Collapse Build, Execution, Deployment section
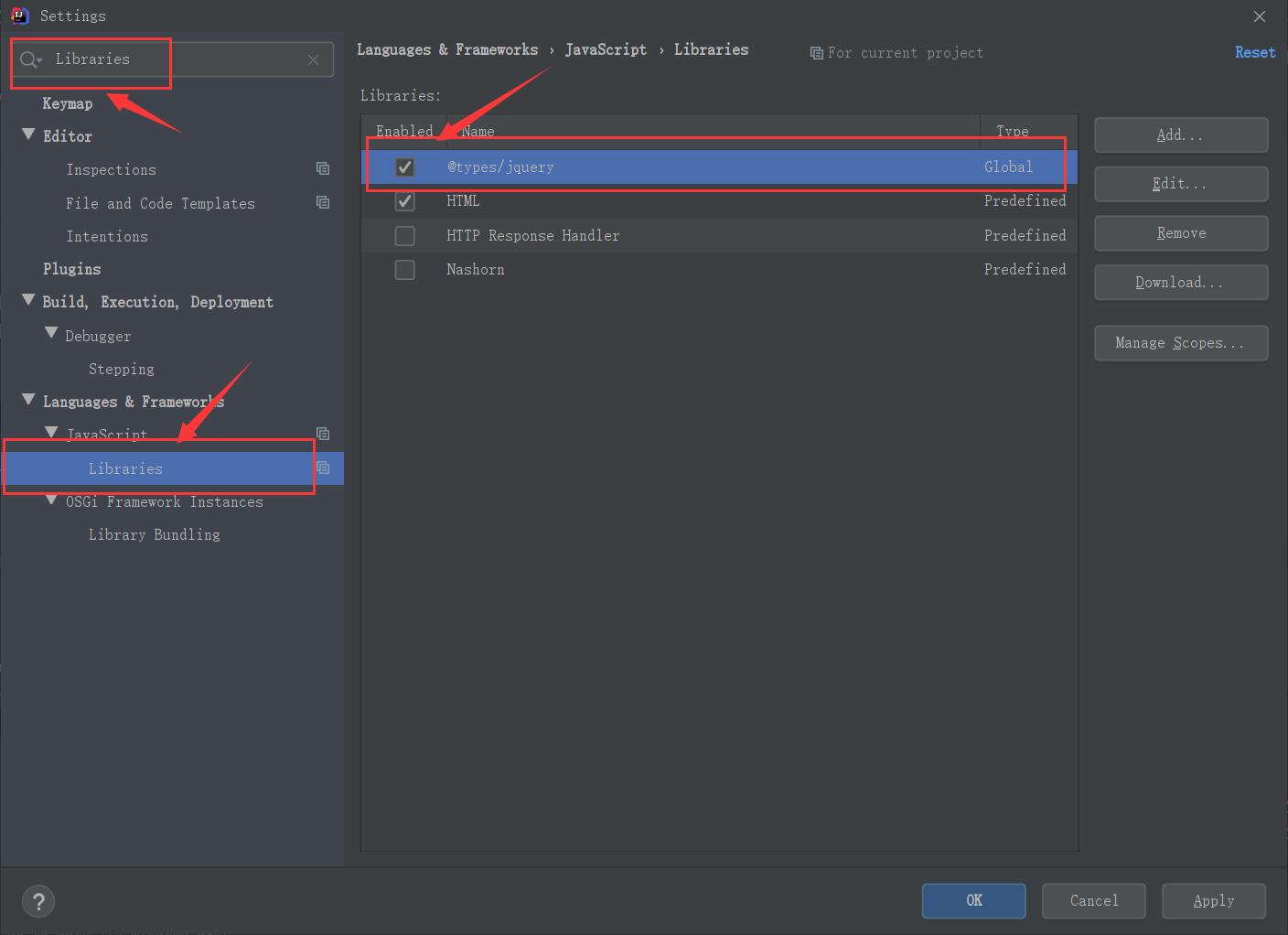The height and width of the screenshot is (935, 1288). (28, 300)
